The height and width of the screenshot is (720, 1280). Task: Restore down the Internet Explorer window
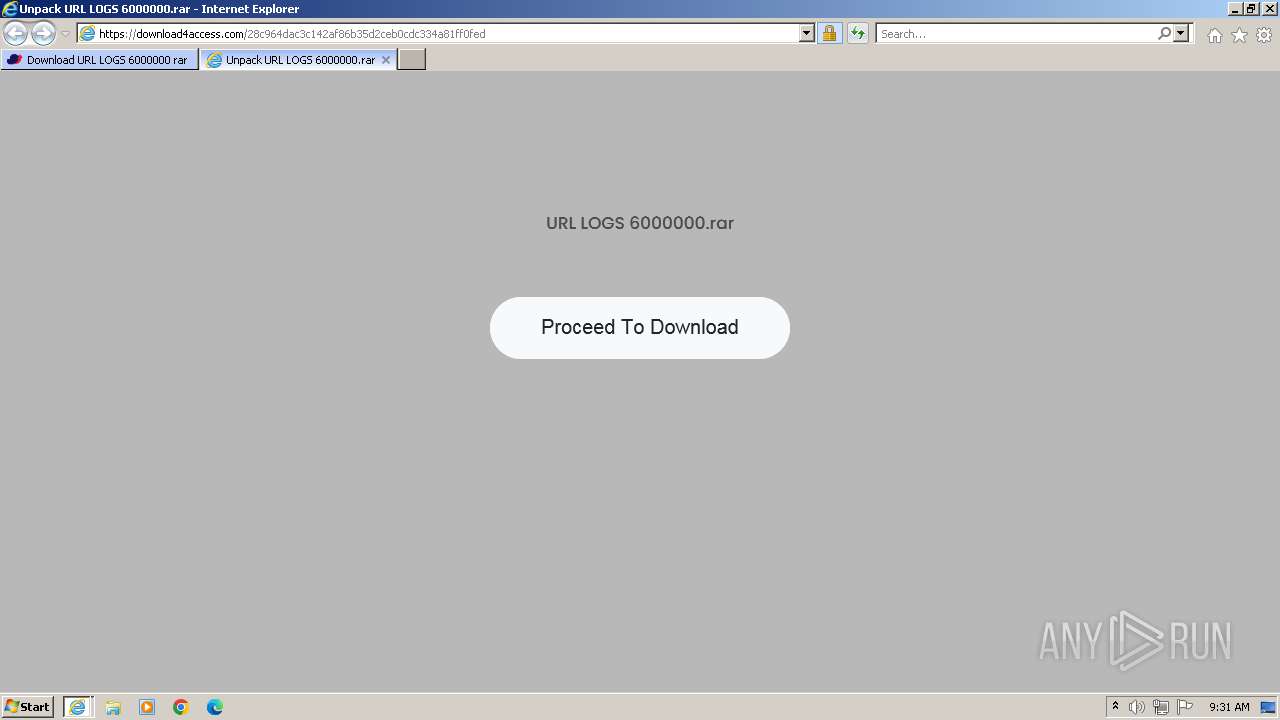(x=1251, y=9)
